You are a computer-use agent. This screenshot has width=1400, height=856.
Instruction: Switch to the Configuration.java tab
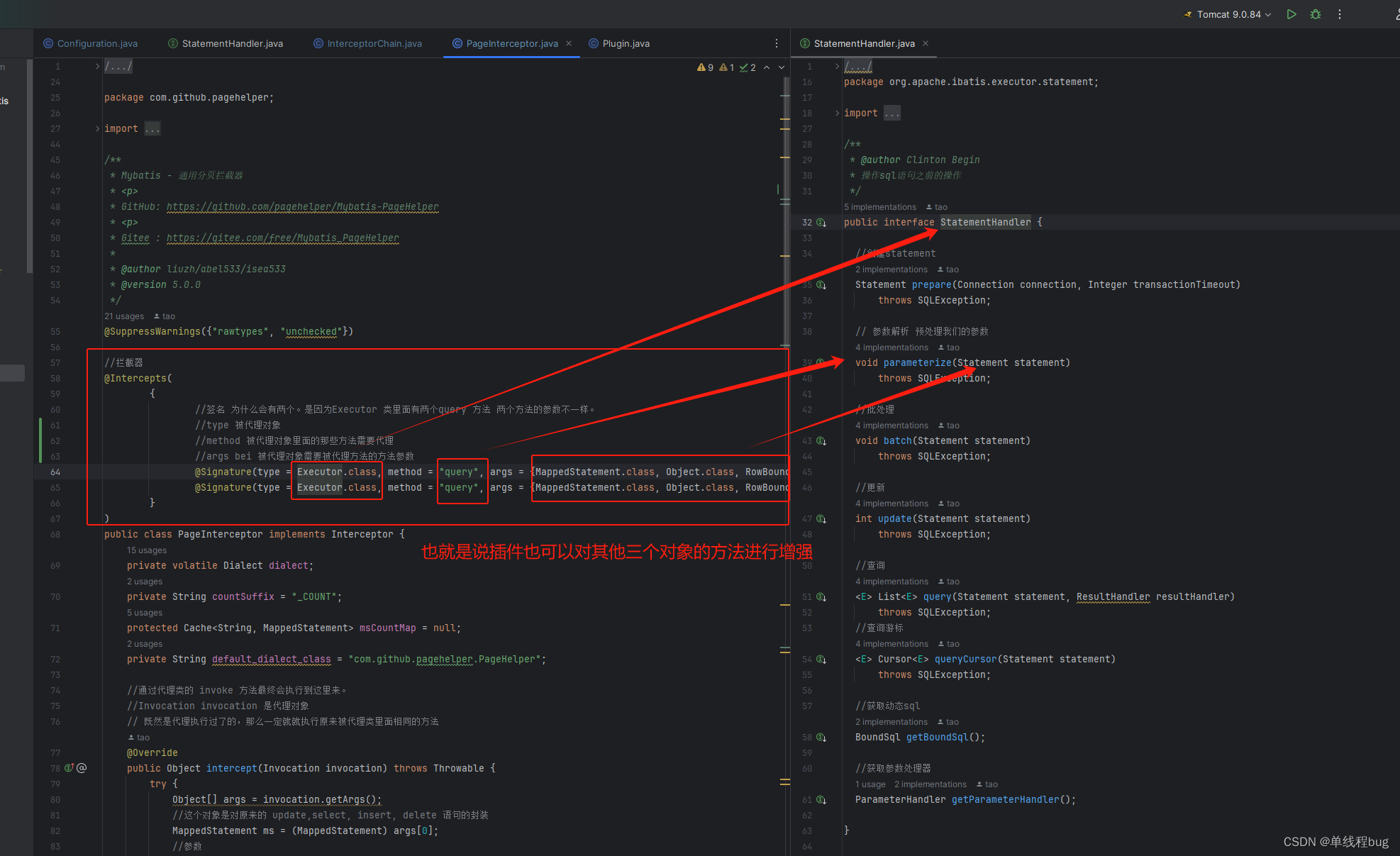[97, 43]
